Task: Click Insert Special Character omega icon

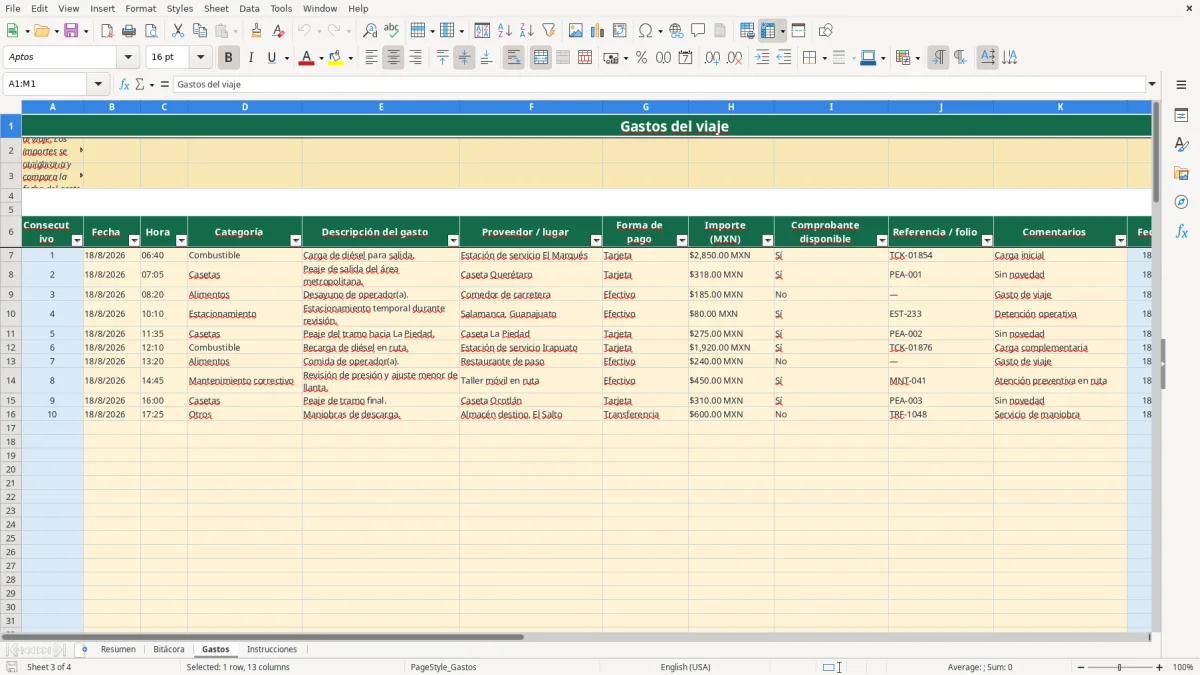Action: pos(645,31)
